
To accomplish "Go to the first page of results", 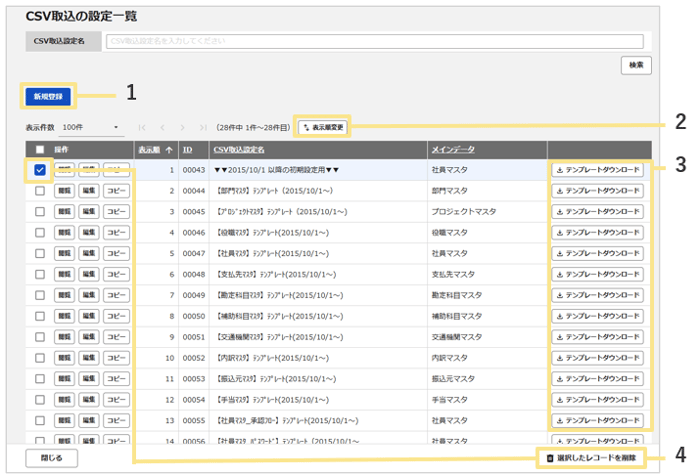I will [142, 128].
